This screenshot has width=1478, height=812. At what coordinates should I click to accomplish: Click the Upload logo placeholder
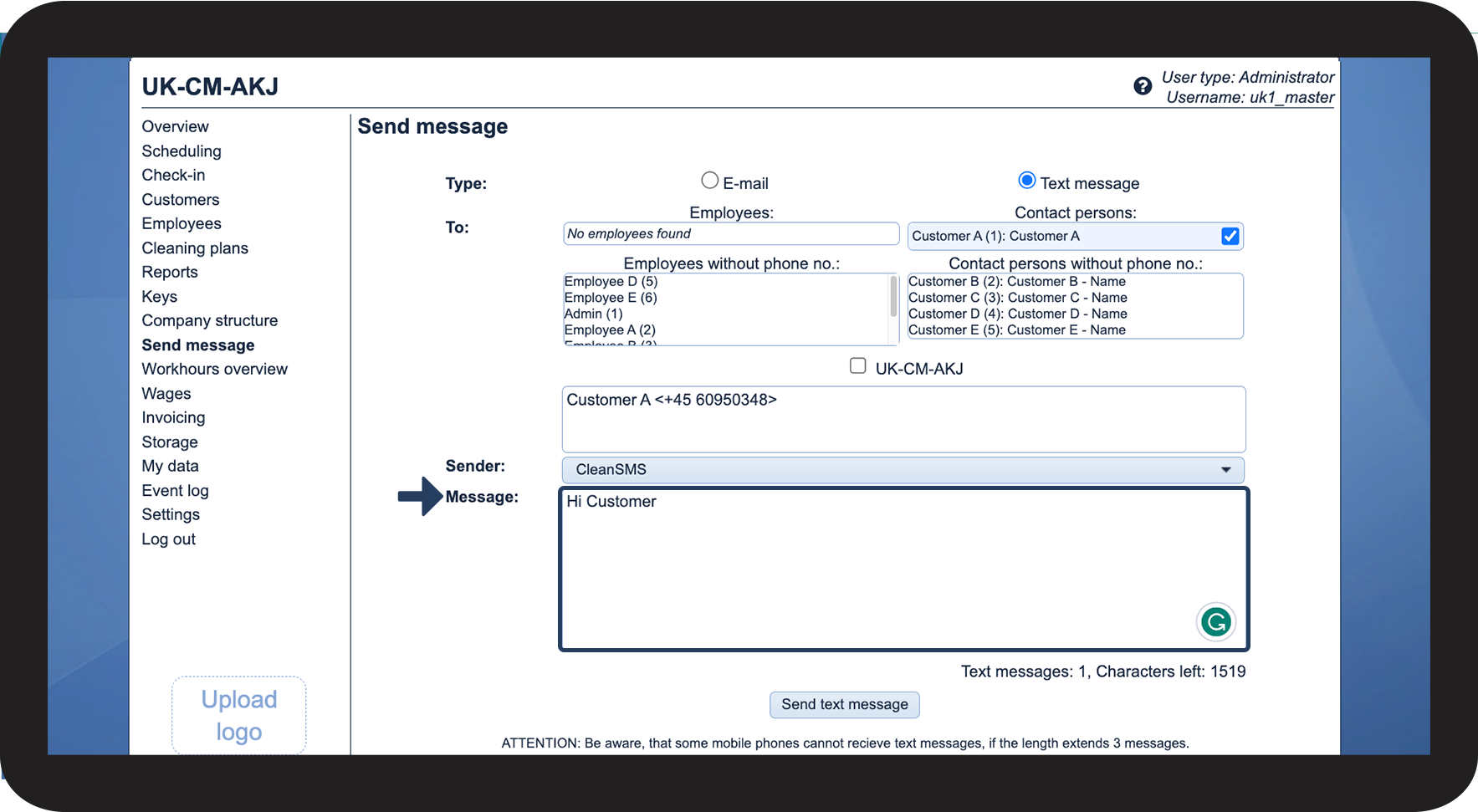pos(239,715)
